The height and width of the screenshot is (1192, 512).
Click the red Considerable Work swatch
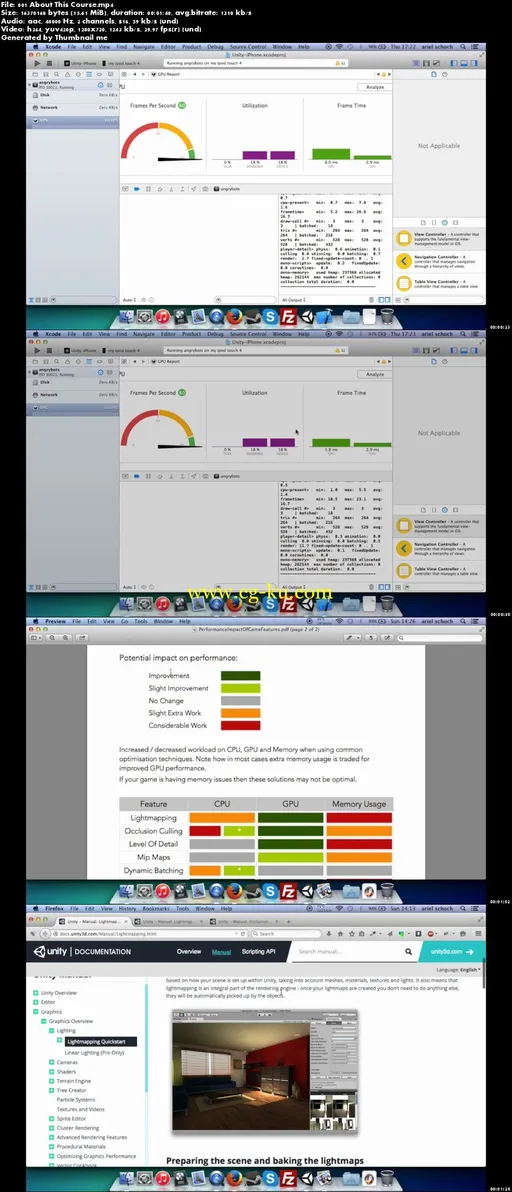240,725
